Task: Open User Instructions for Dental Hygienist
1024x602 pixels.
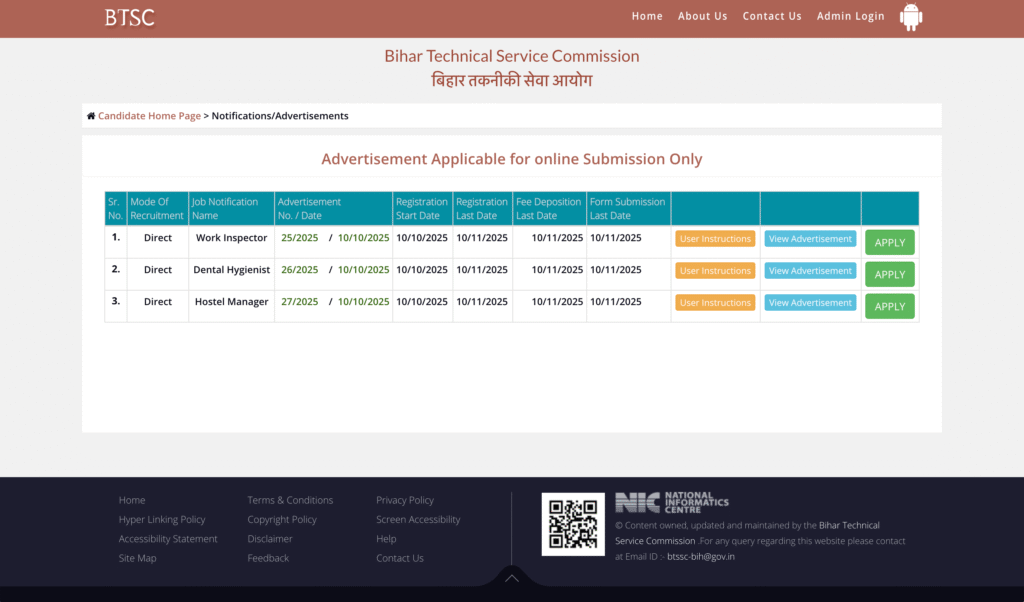Action: coord(715,271)
